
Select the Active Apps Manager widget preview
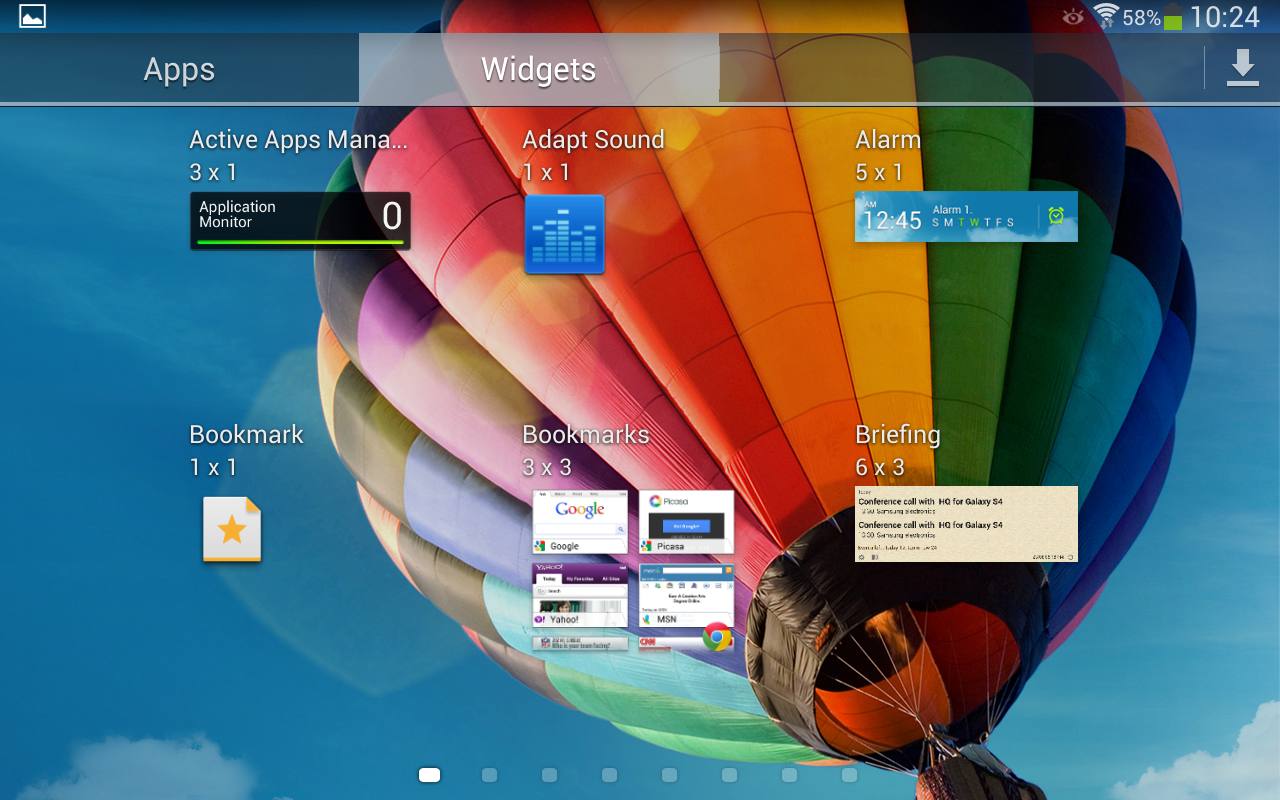click(300, 220)
